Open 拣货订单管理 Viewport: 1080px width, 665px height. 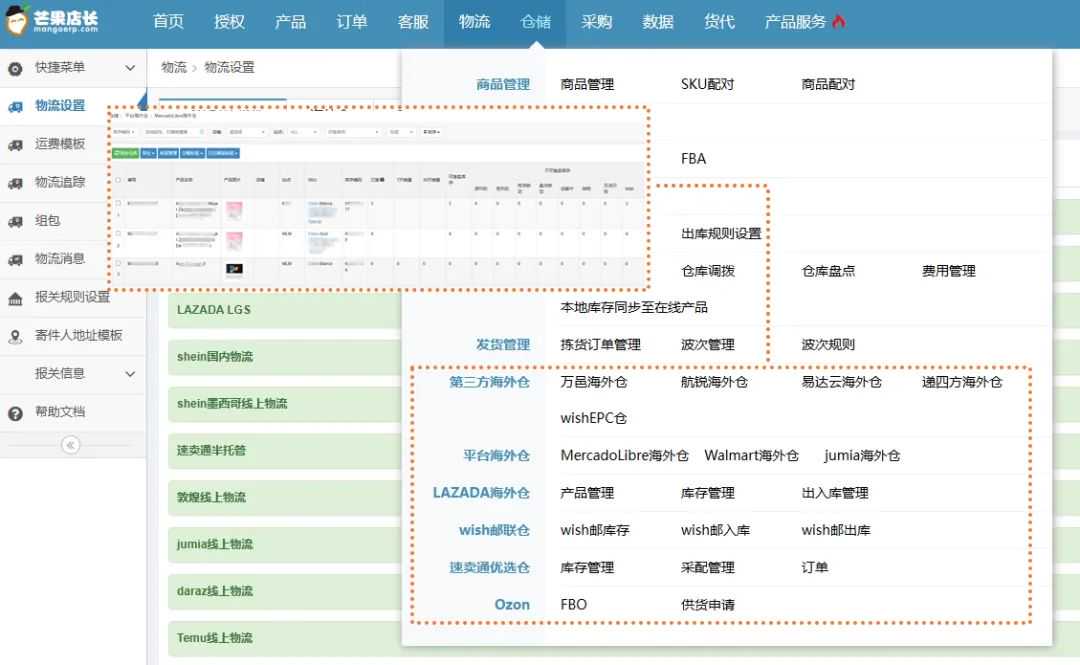tap(600, 345)
